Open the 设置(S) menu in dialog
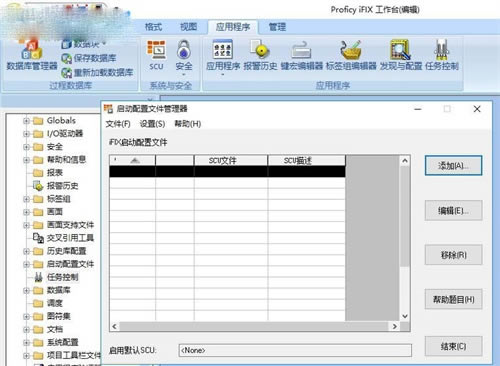 pos(152,124)
